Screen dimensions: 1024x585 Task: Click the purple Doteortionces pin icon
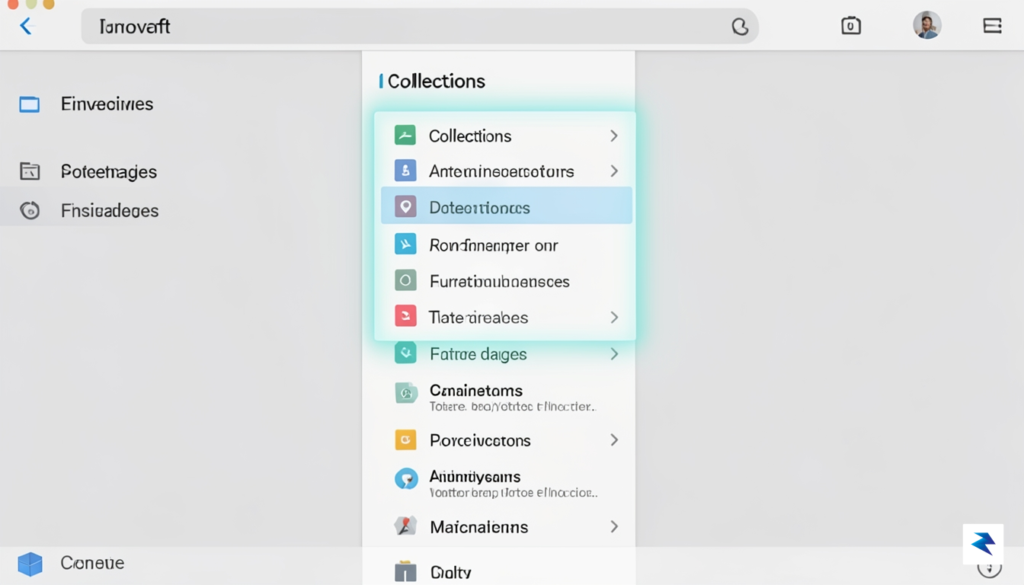(405, 207)
